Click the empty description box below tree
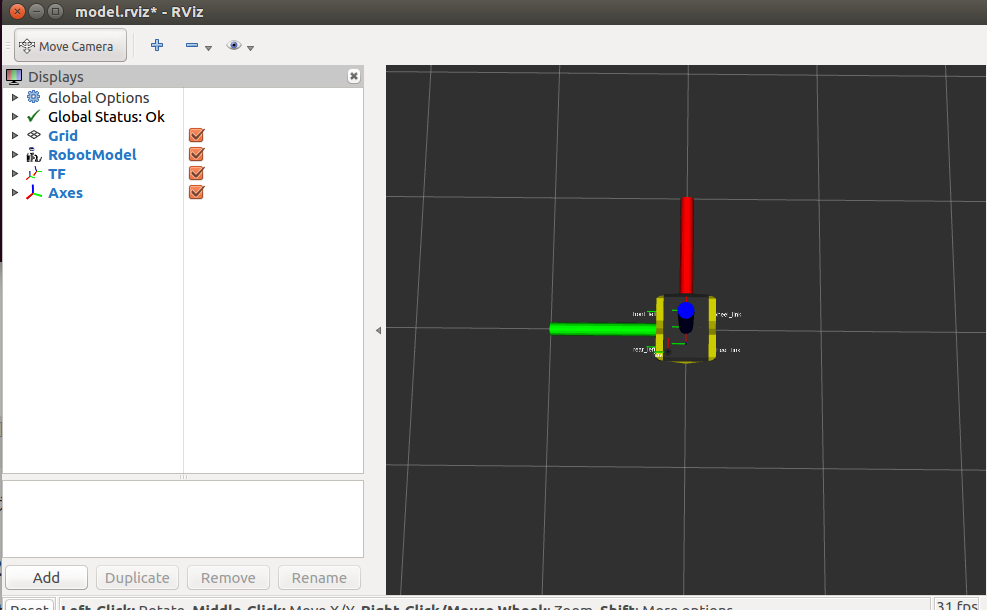This screenshot has width=987, height=610. pos(183,519)
